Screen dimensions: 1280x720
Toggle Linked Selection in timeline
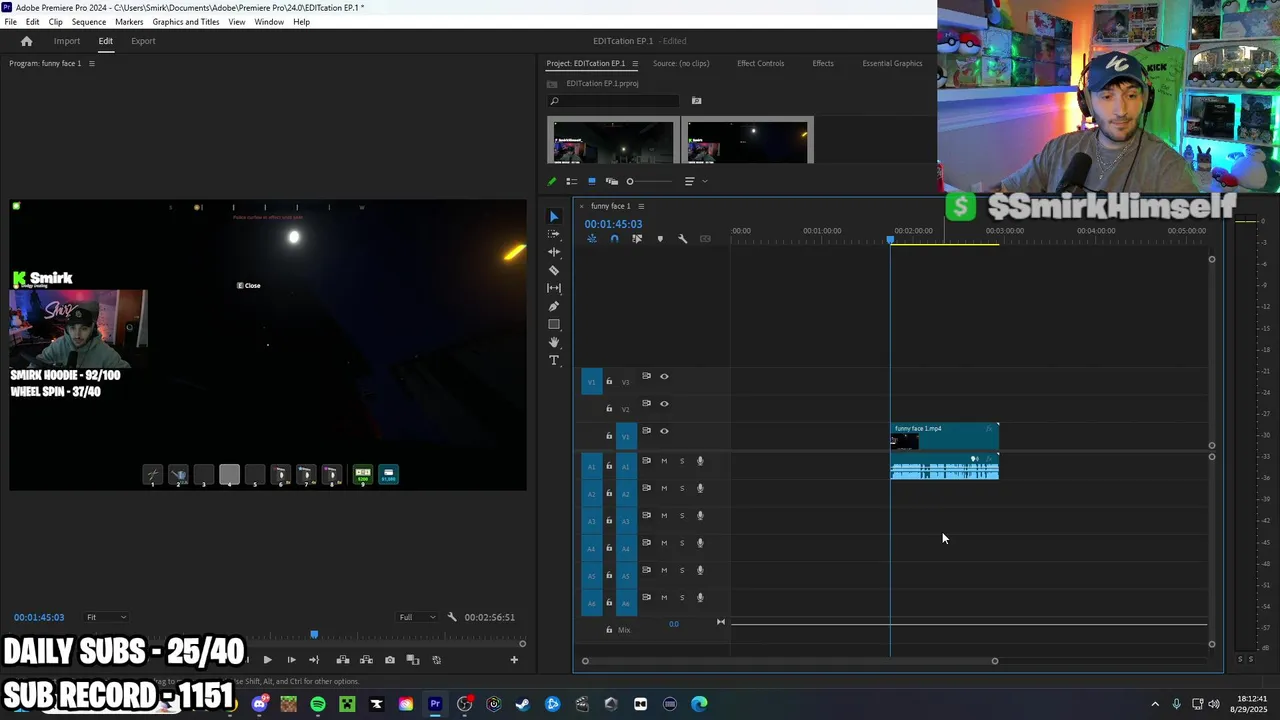click(637, 239)
